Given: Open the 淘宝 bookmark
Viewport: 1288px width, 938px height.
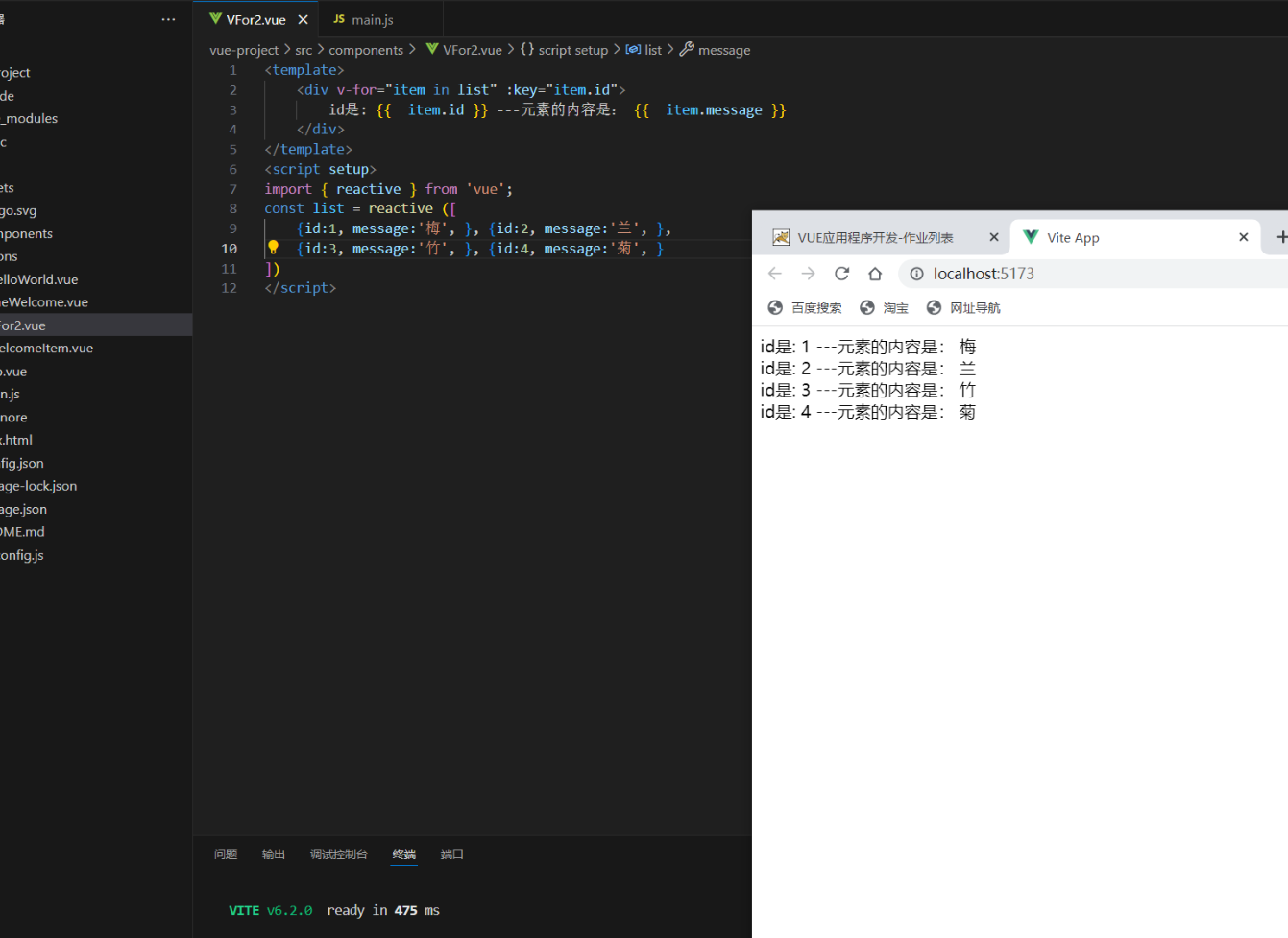Looking at the screenshot, I should (885, 308).
